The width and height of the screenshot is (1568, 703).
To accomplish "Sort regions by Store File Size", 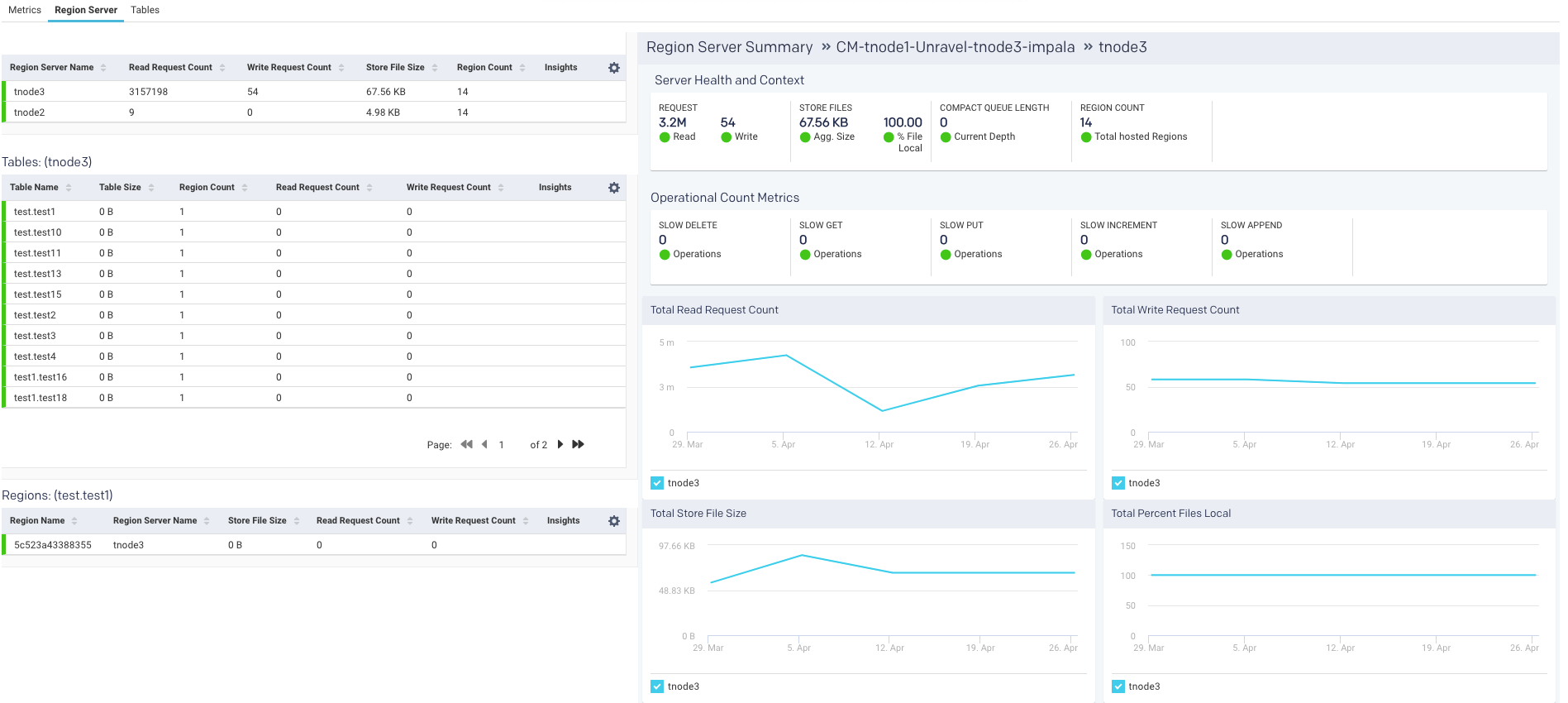I will 297,521.
